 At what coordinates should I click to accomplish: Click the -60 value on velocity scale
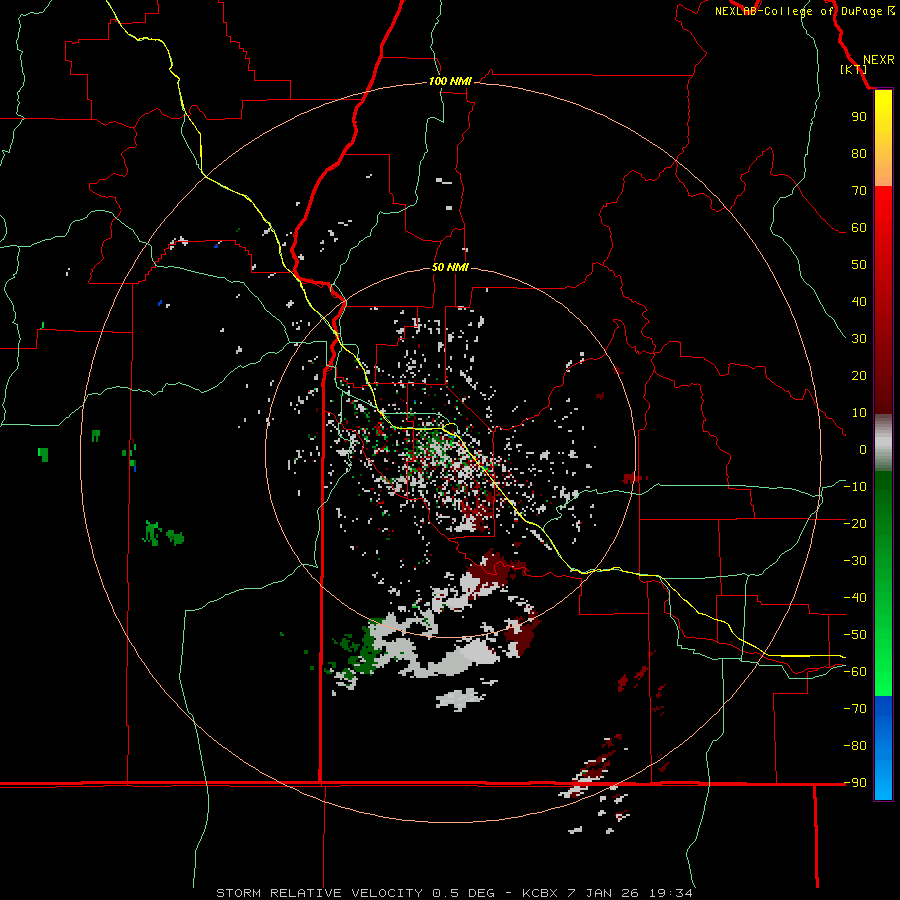point(855,672)
